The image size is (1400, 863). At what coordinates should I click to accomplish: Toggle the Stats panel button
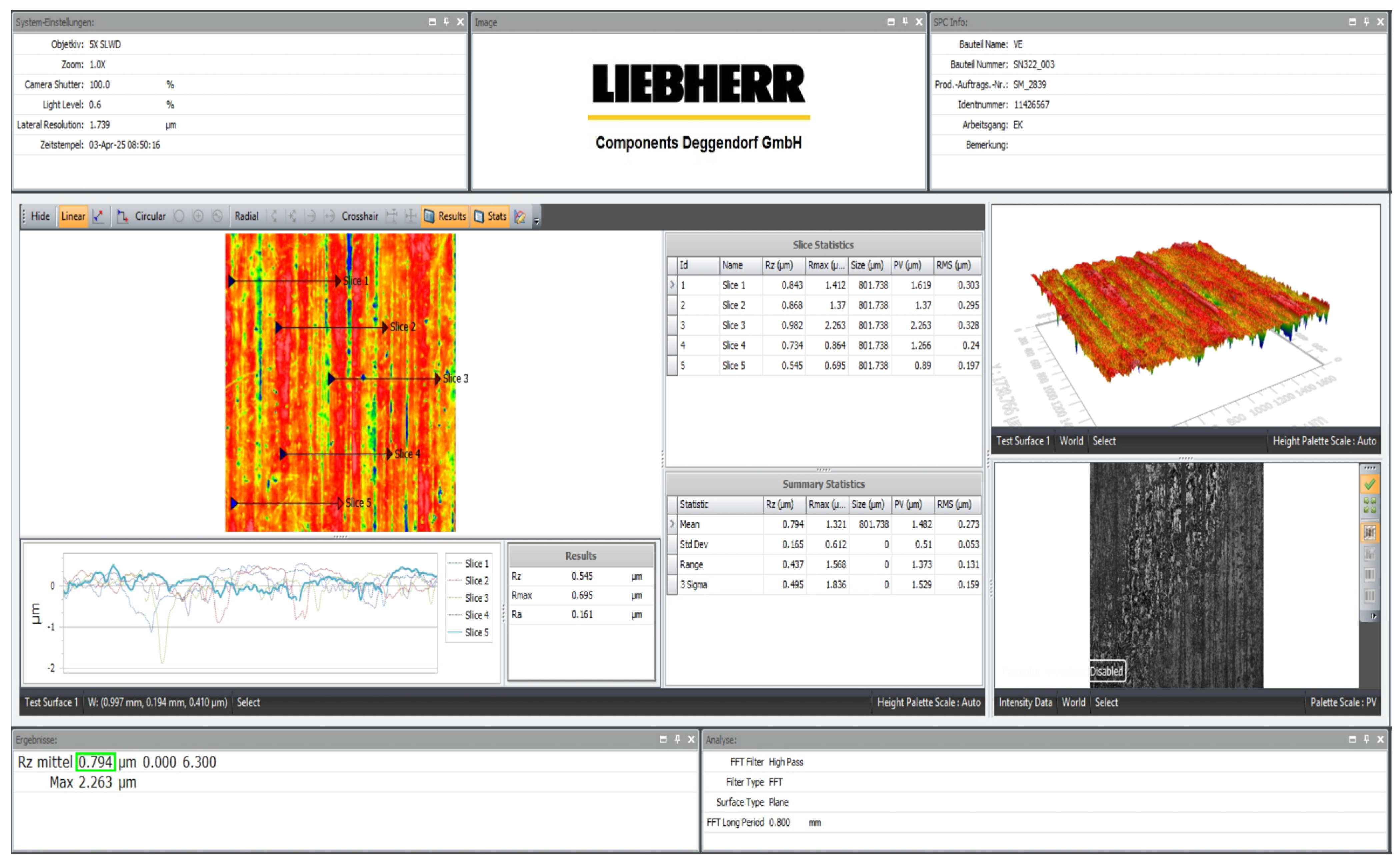coord(491,217)
